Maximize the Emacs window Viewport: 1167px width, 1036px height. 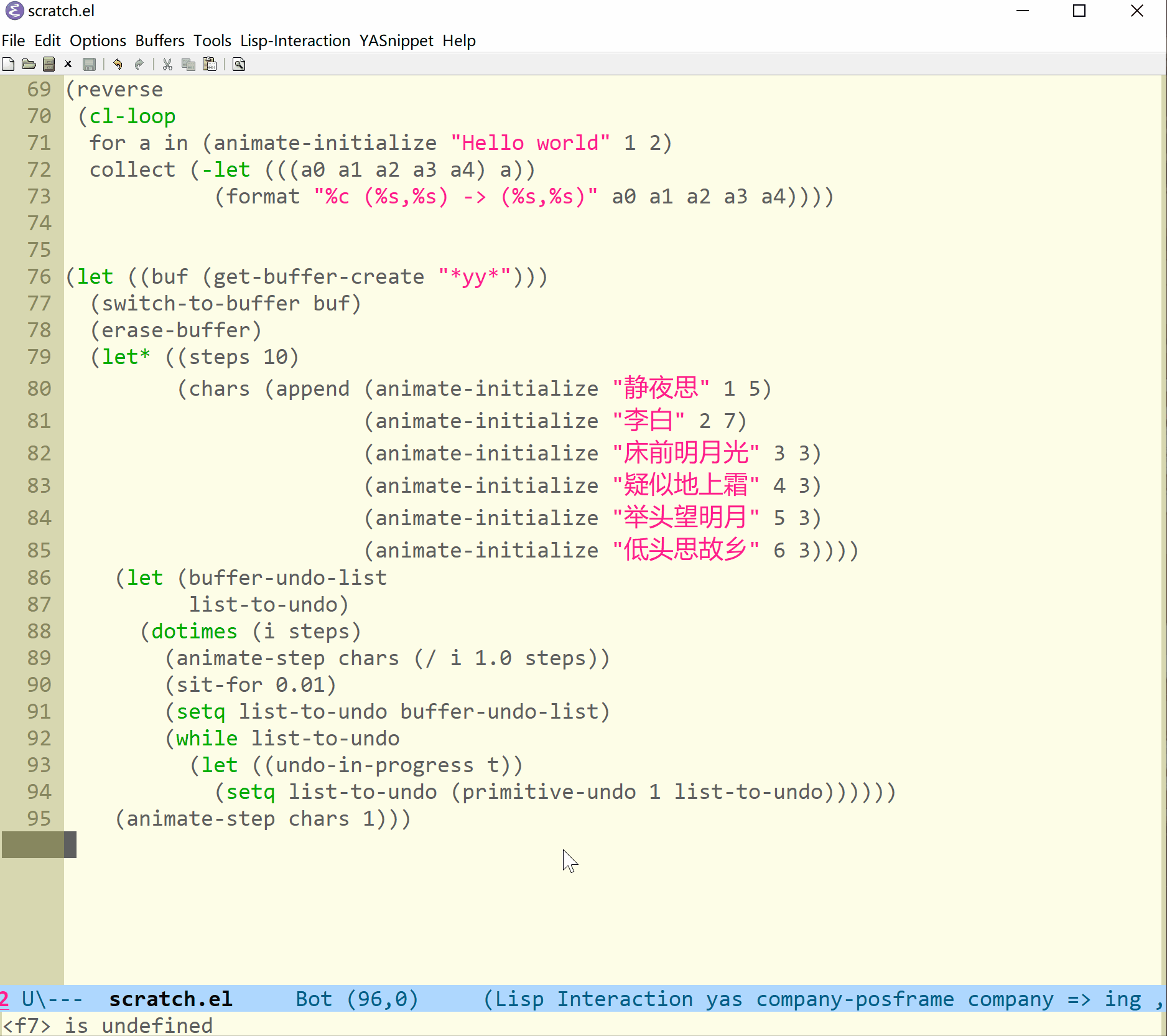pyautogui.click(x=1079, y=11)
